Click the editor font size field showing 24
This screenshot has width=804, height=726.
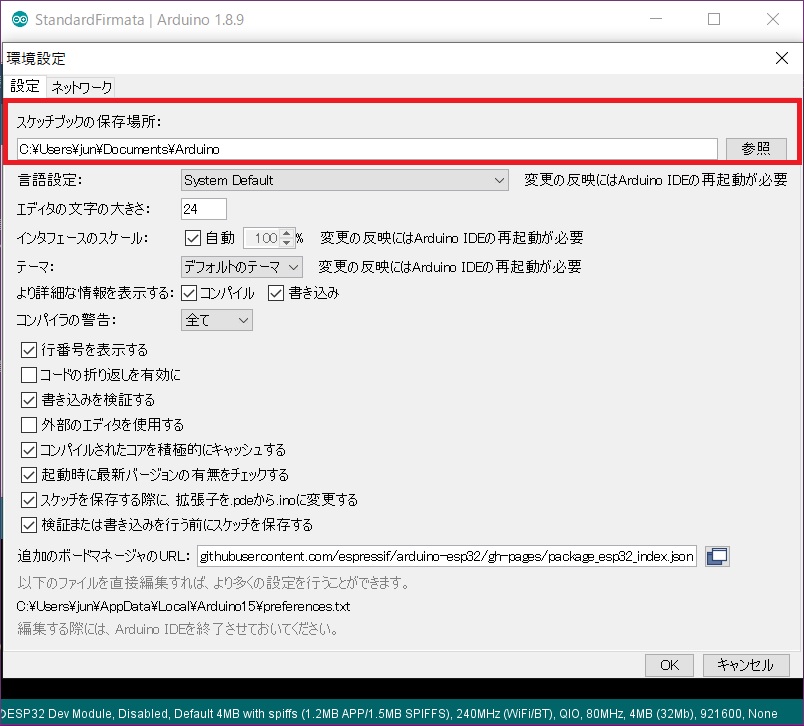(x=204, y=209)
